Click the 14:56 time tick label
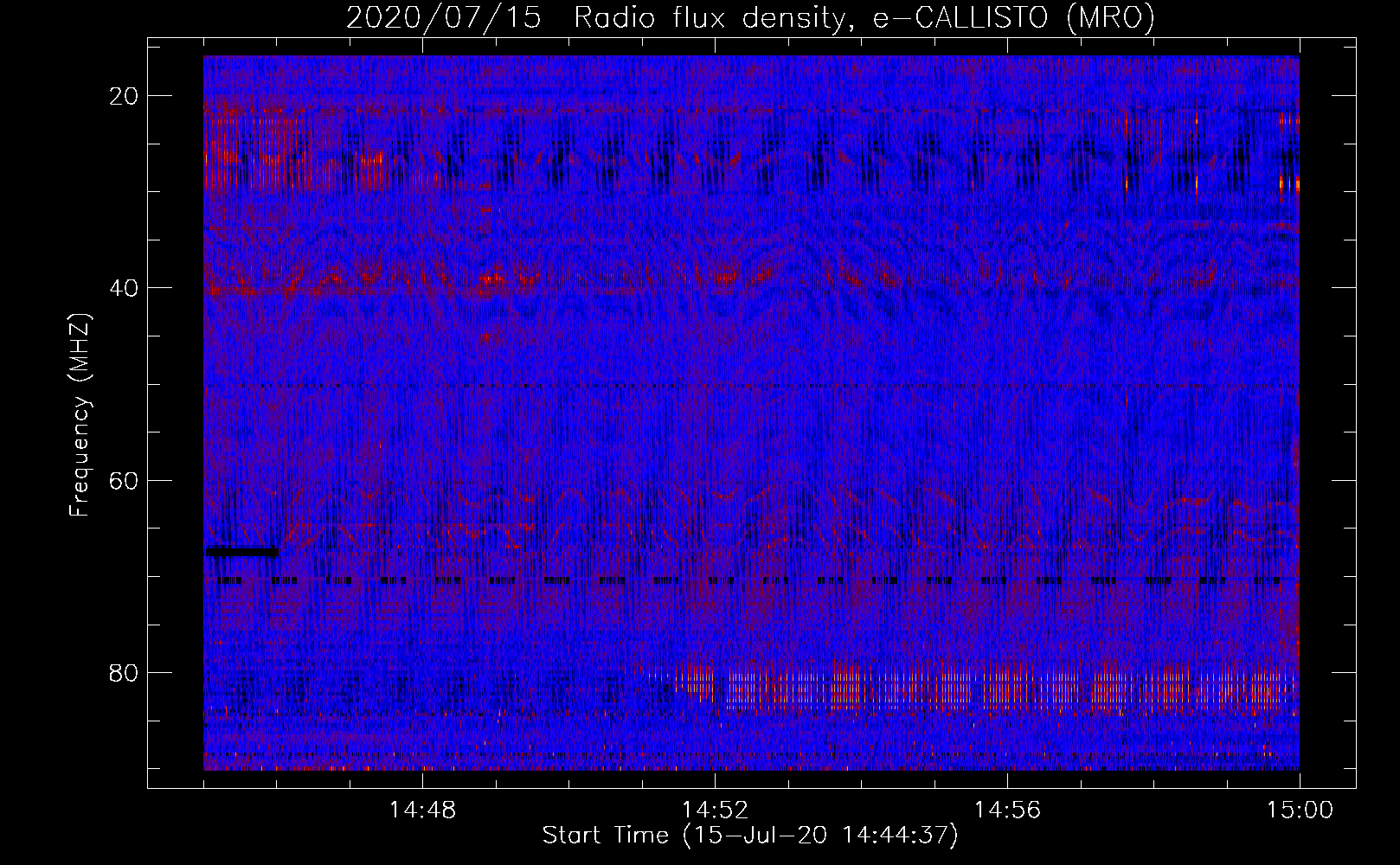This screenshot has height=865, width=1400. tap(1007, 811)
